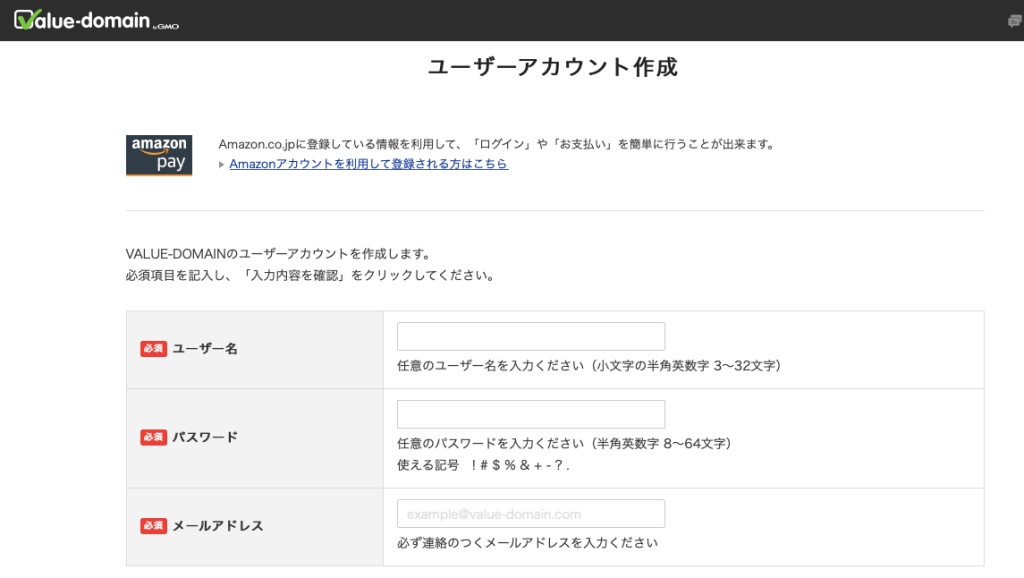
Task: Click the Amazon.co.jpに登録している情報 description text
Action: [x=496, y=144]
